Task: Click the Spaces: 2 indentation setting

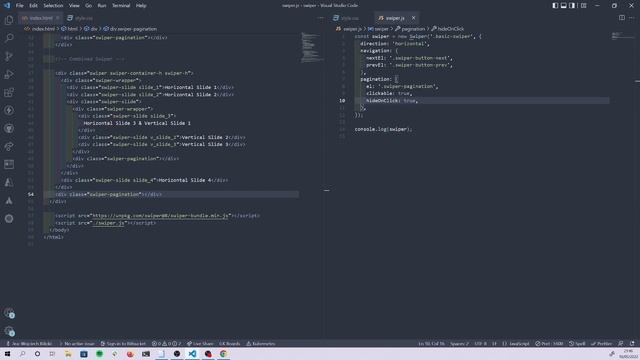Action: click(459, 344)
